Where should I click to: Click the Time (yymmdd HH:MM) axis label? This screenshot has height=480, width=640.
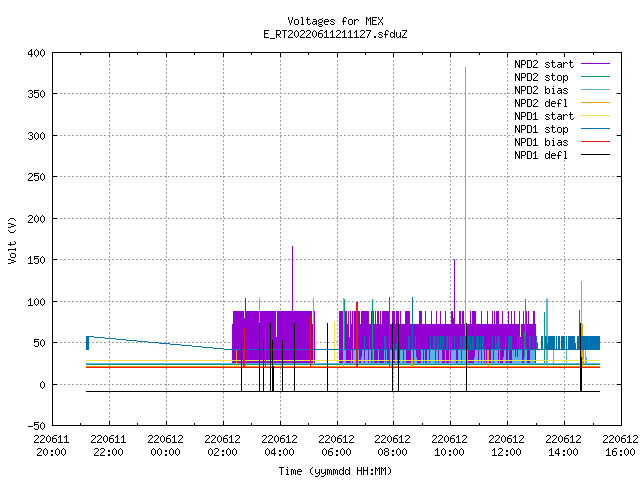(335, 471)
